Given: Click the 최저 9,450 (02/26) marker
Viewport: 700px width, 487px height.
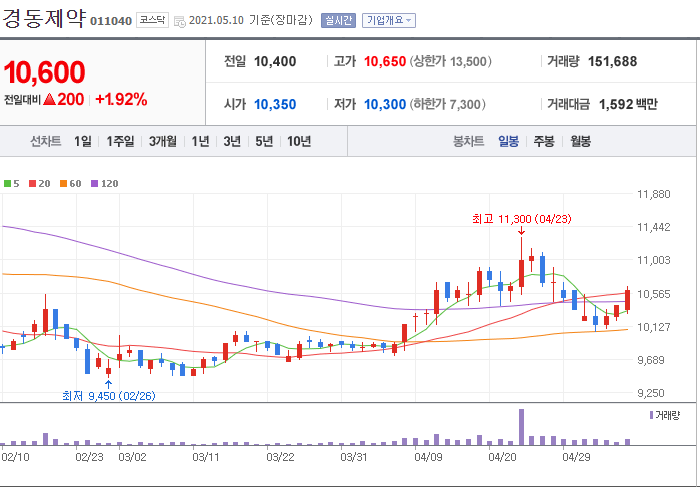Looking at the screenshot, I should pos(108,395).
